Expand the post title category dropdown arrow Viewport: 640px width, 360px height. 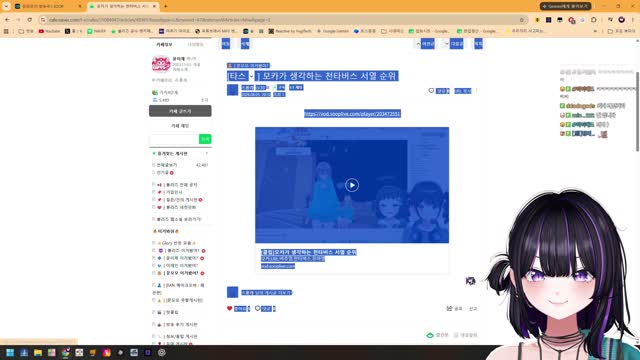(251, 76)
